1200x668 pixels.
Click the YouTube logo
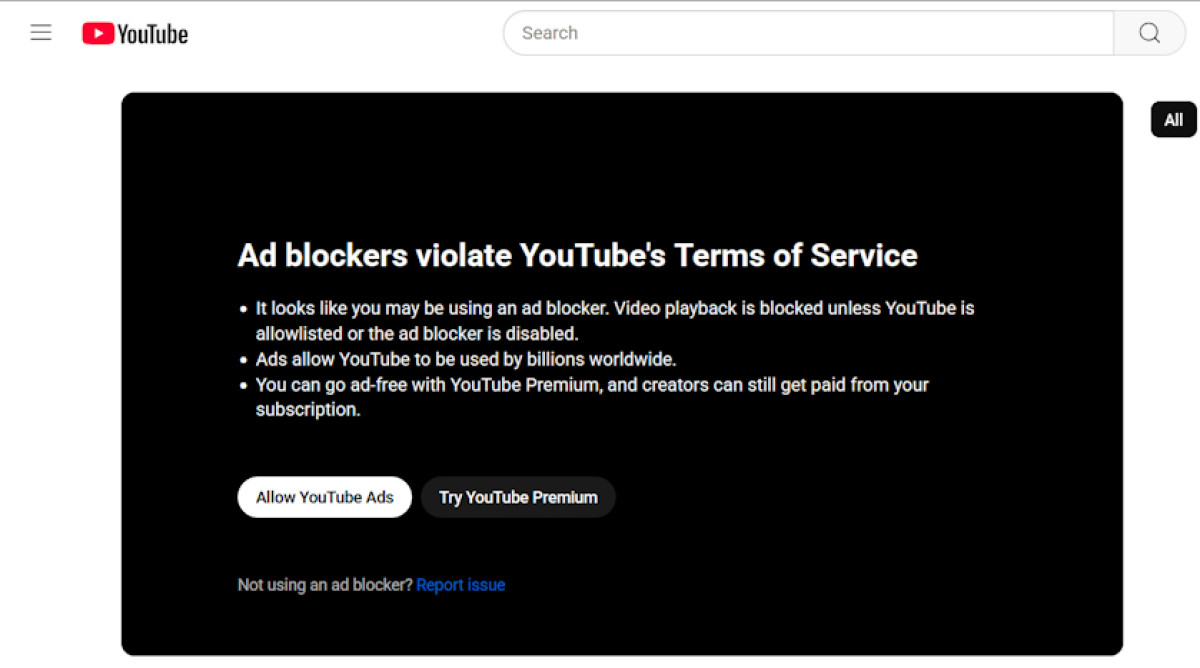pyautogui.click(x=135, y=34)
